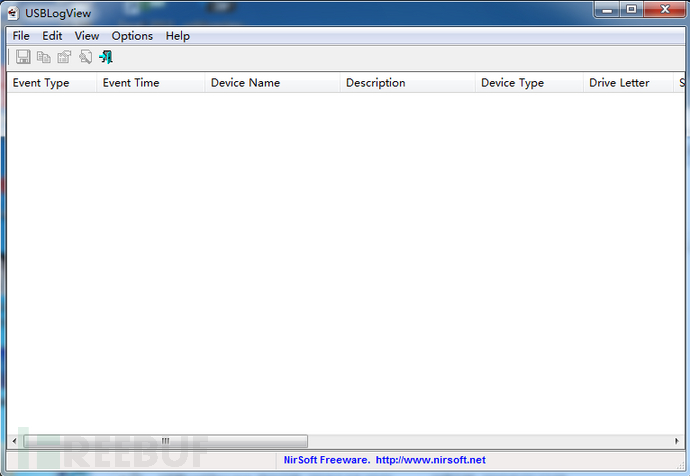Open the Help menu
The image size is (690, 476).
(x=177, y=36)
